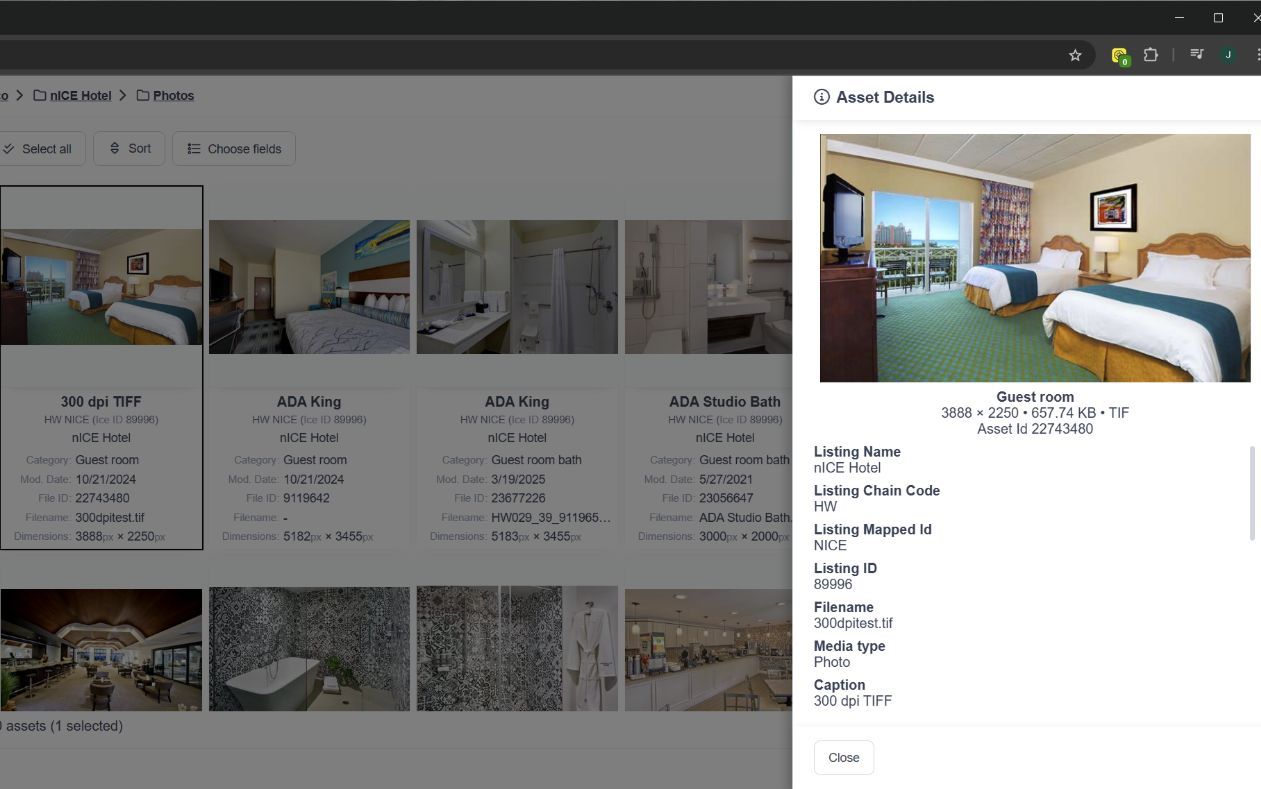This screenshot has width=1261, height=789.
Task: Select the ADA King bathroom shower thumbnail
Action: click(517, 287)
